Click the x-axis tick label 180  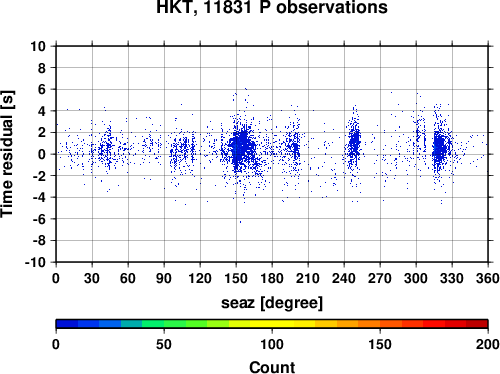(x=272, y=278)
